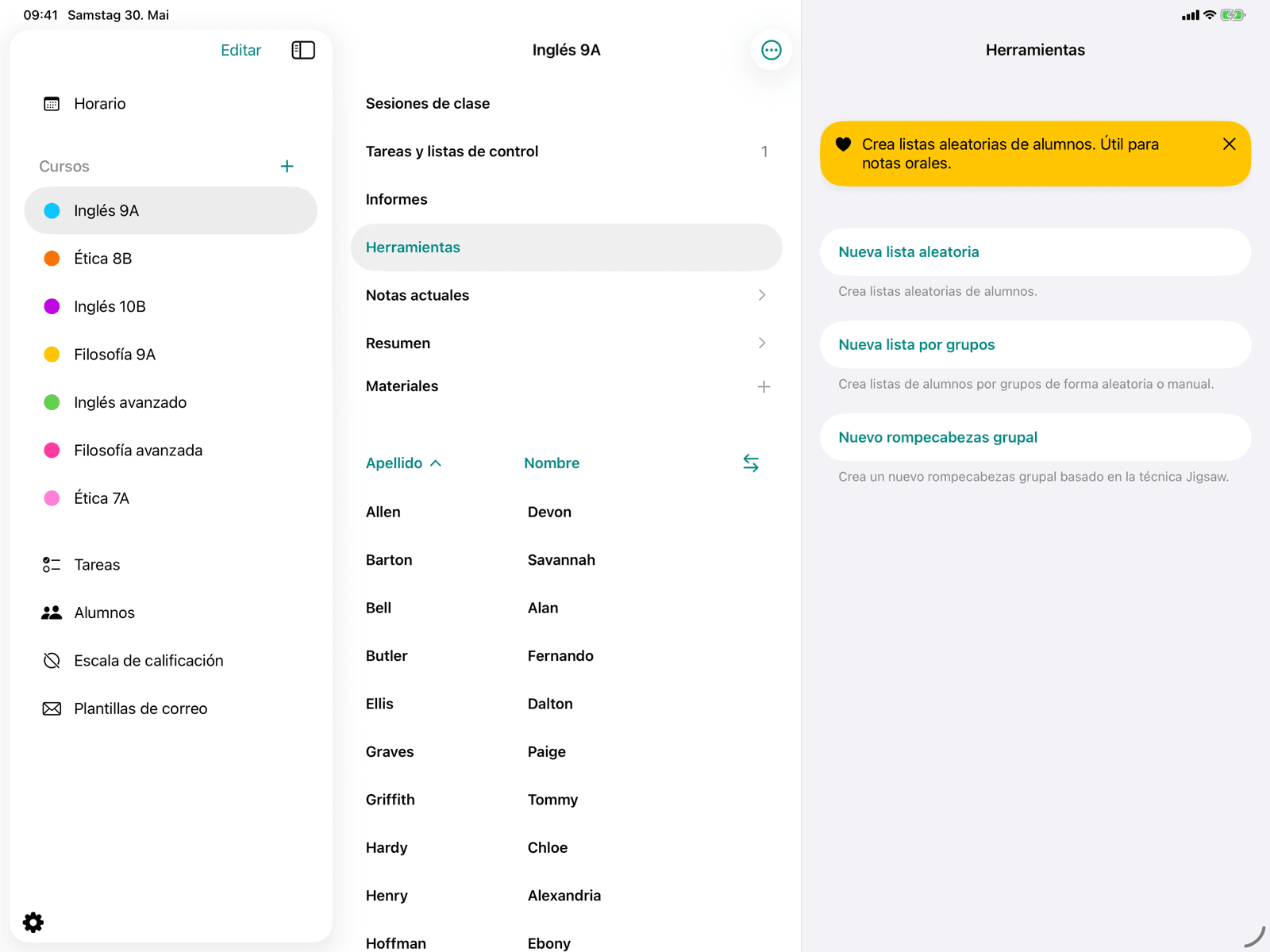Open student Allen Devon
The height and width of the screenshot is (952, 1270).
[567, 512]
